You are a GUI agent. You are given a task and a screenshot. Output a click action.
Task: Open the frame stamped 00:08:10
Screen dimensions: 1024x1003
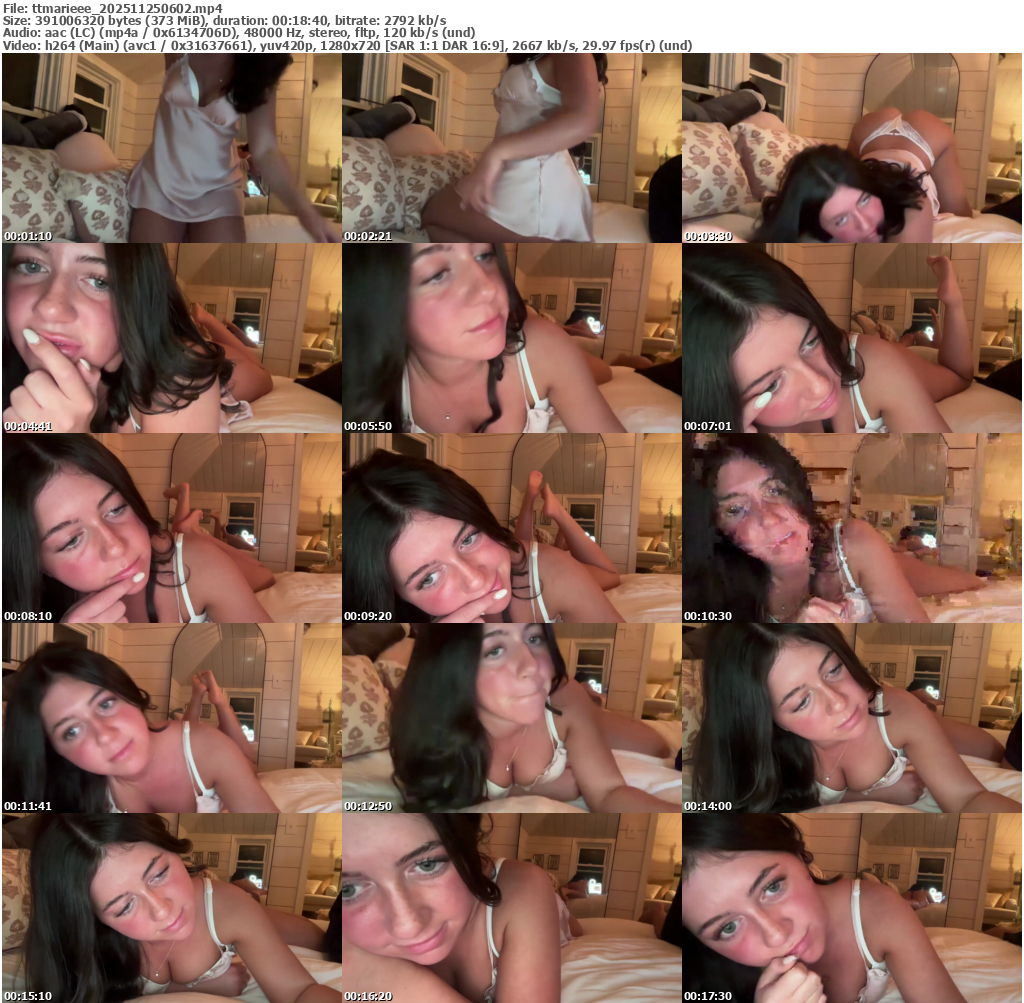[x=172, y=528]
